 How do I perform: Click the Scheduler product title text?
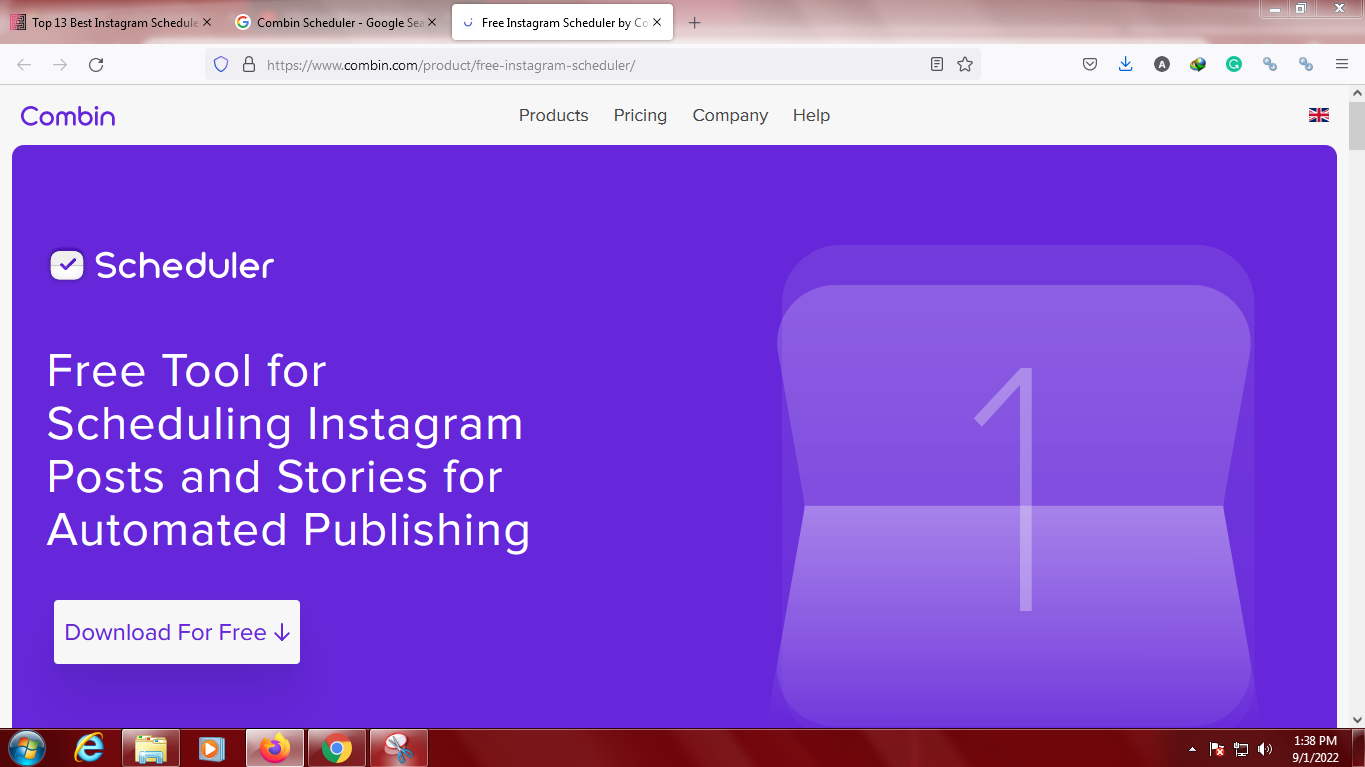[184, 265]
